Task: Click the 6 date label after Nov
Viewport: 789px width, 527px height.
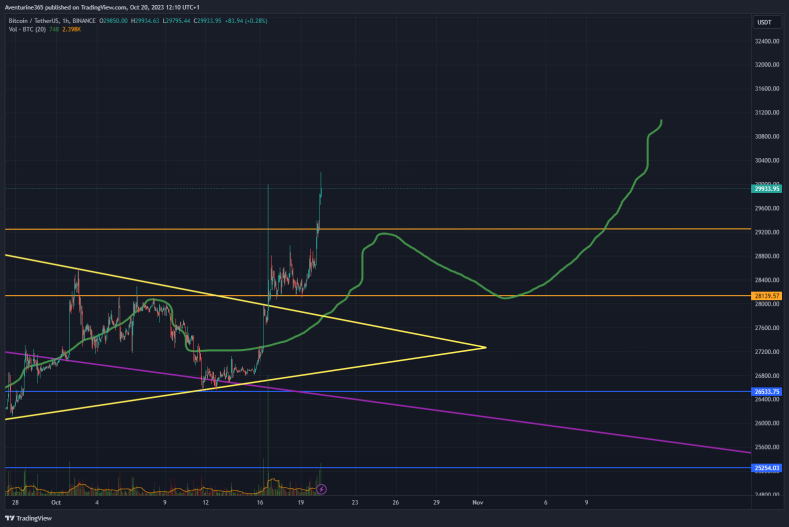Action: point(545,502)
